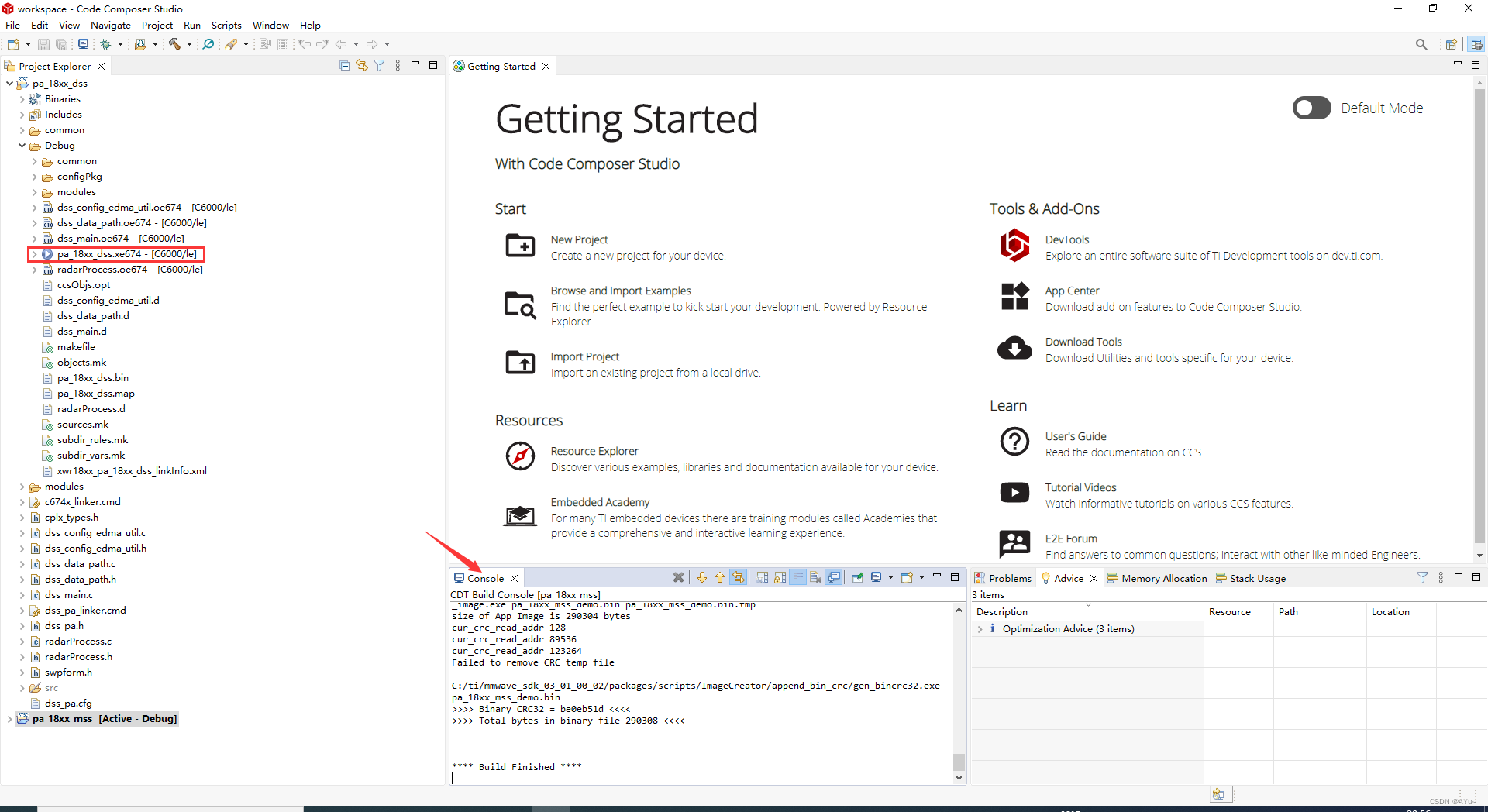Toggle Show Console When Output Changes
The height and width of the screenshot is (812, 1488).
[834, 577]
